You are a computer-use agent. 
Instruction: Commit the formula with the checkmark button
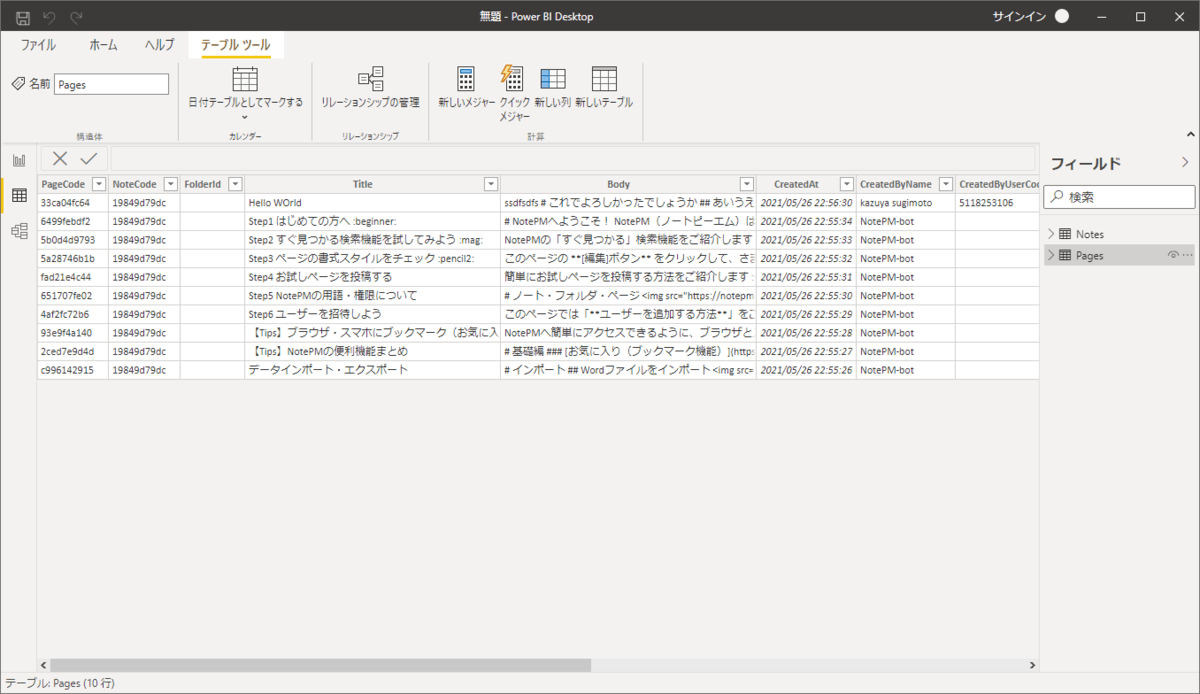click(89, 159)
